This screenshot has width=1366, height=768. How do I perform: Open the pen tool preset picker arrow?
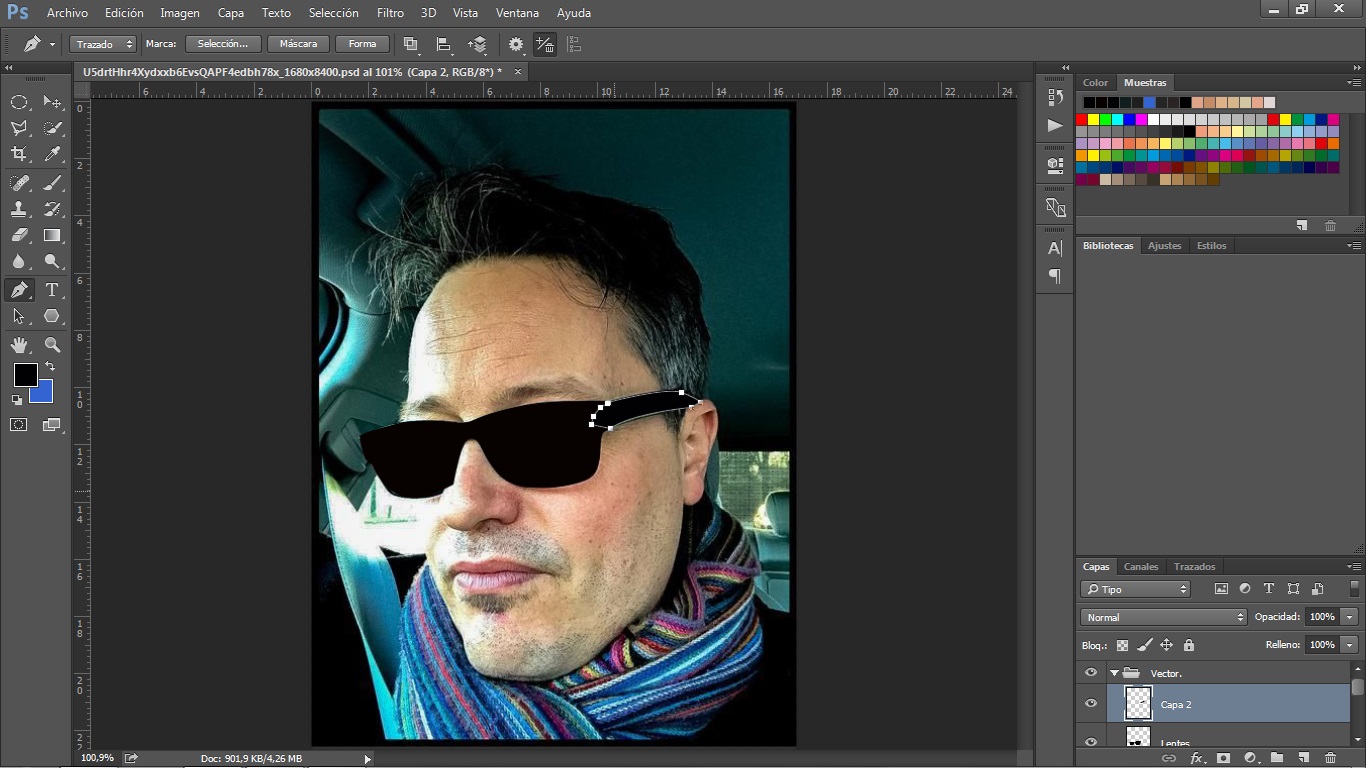coord(52,44)
